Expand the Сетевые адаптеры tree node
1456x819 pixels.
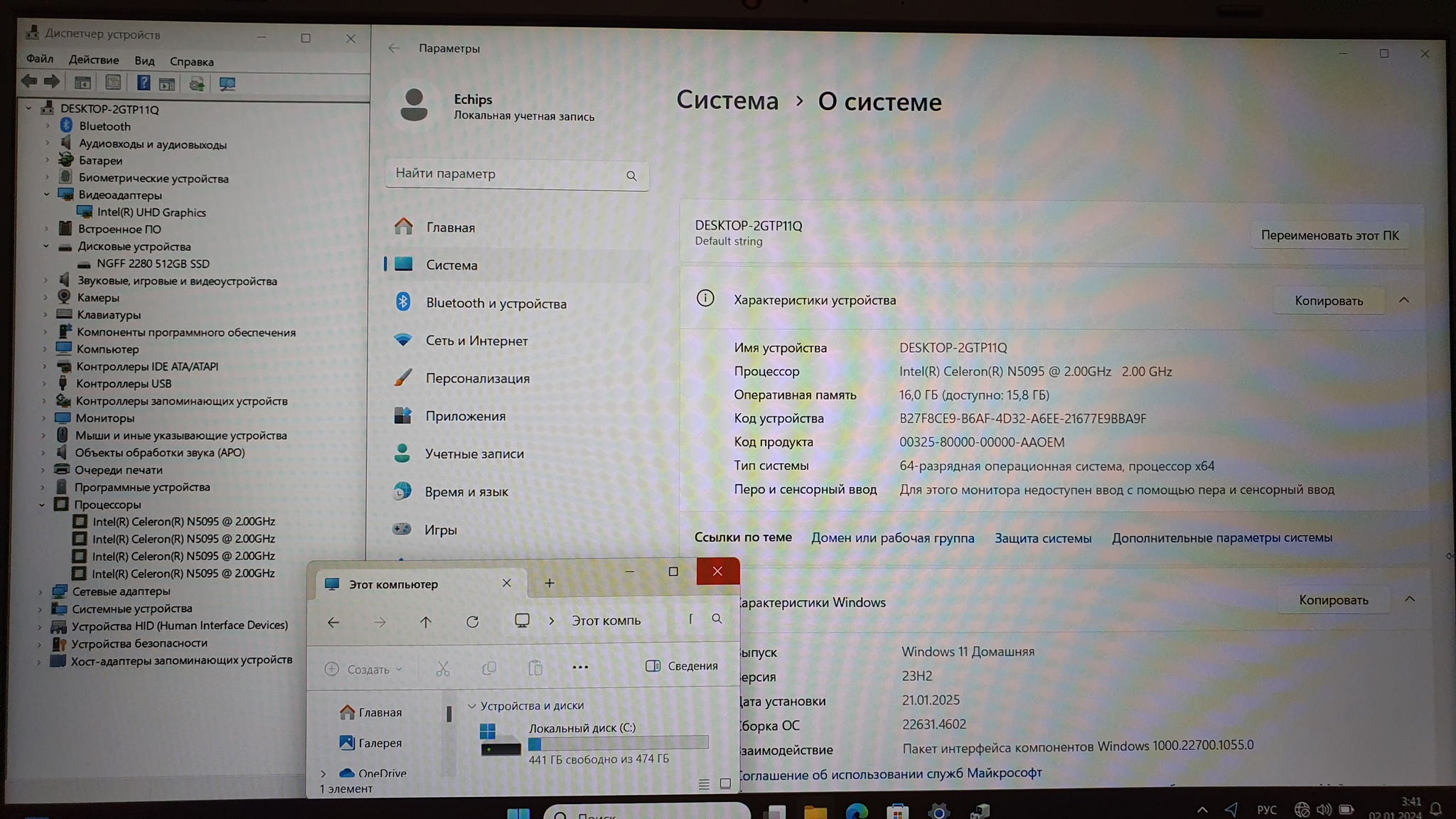click(x=40, y=591)
